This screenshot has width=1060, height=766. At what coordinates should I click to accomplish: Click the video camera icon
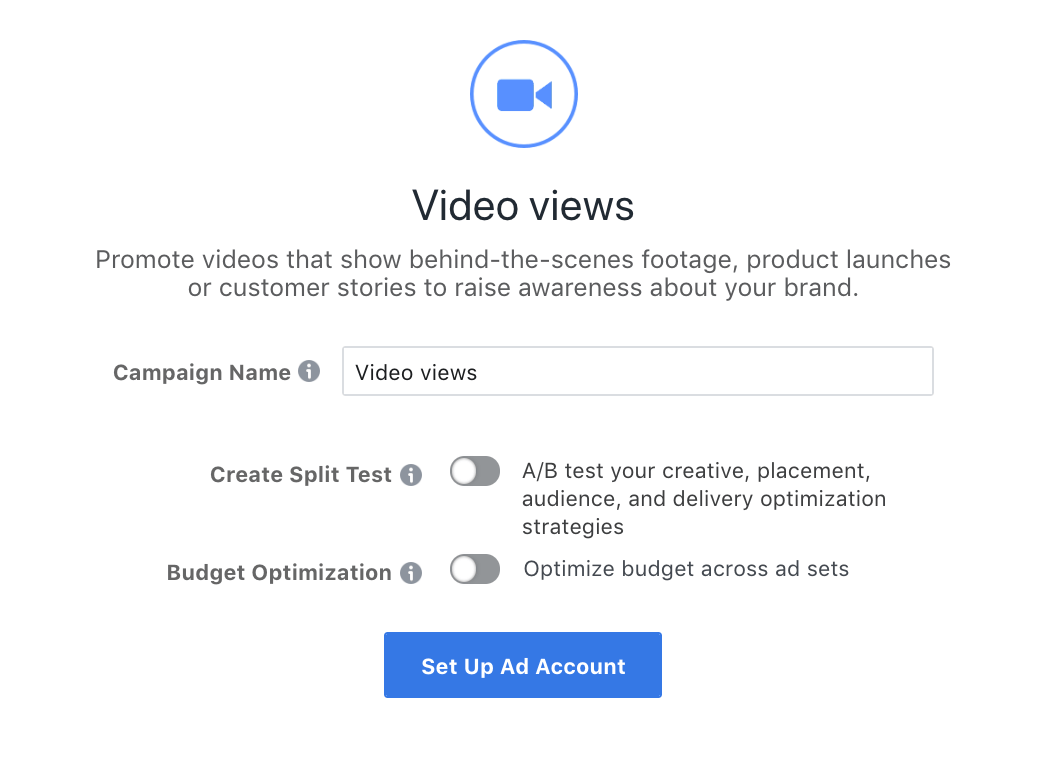[524, 95]
